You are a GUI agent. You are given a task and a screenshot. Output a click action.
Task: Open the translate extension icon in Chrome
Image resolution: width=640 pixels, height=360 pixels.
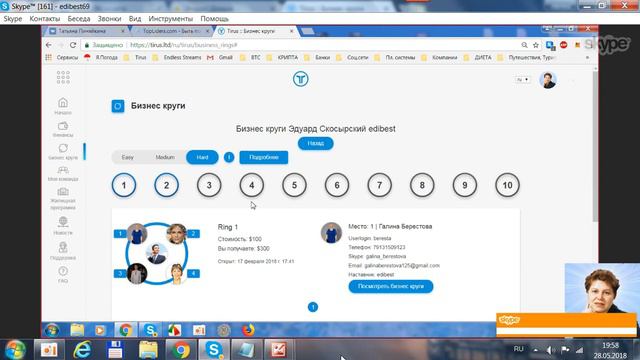point(550,45)
